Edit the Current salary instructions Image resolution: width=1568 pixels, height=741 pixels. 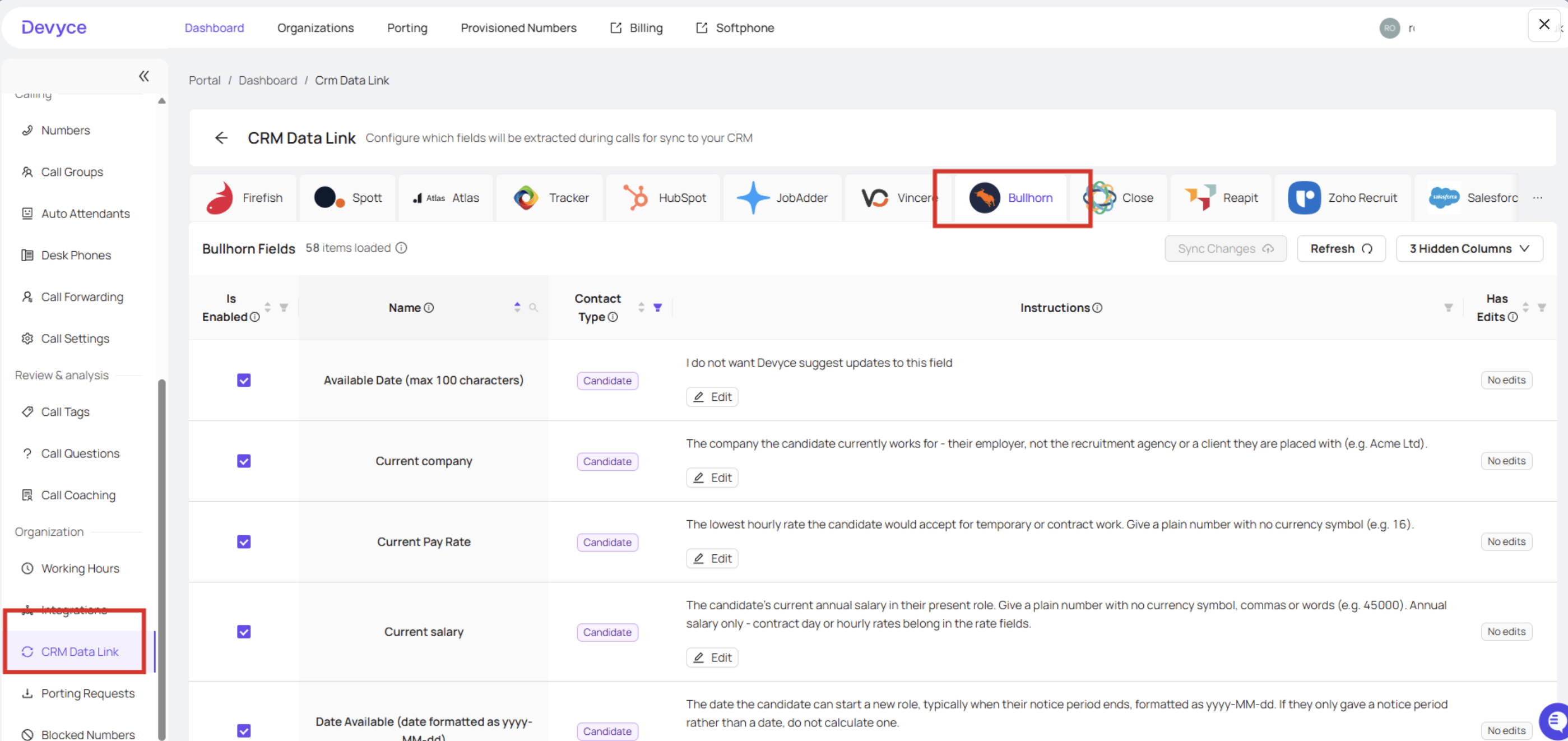(712, 657)
